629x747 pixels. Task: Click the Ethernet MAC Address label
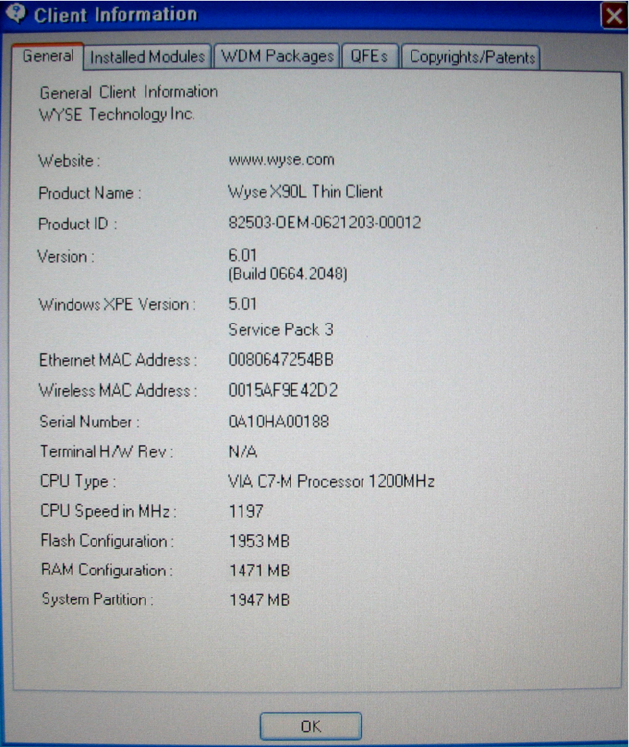pyautogui.click(x=118, y=360)
